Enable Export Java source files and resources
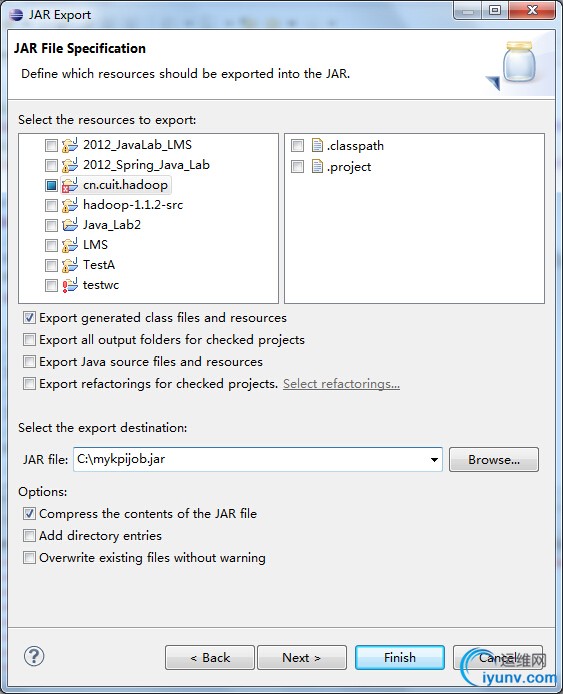 coord(29,362)
